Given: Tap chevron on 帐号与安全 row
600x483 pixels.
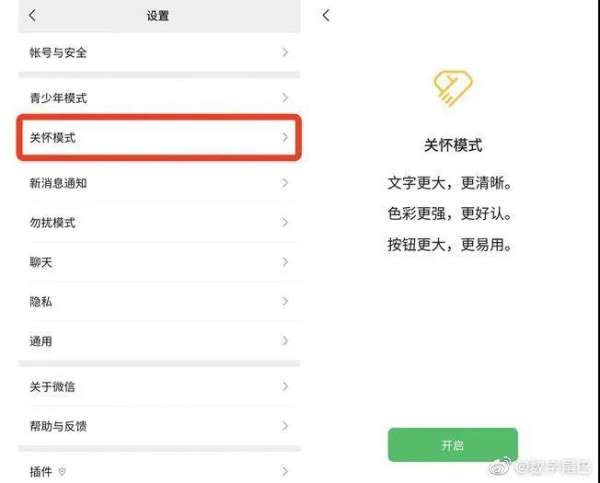Looking at the screenshot, I should (285, 52).
